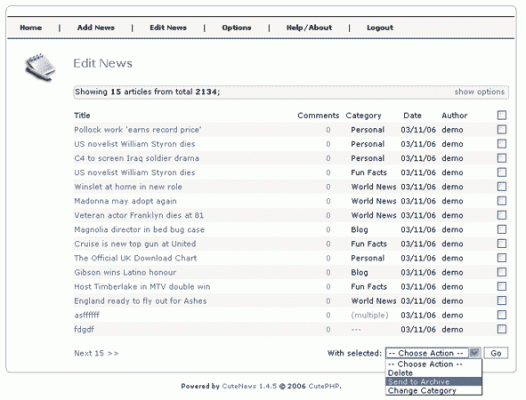This screenshot has height=400, width=526.
Task: Tick checkbox for the fdgdf article
Action: click(502, 329)
